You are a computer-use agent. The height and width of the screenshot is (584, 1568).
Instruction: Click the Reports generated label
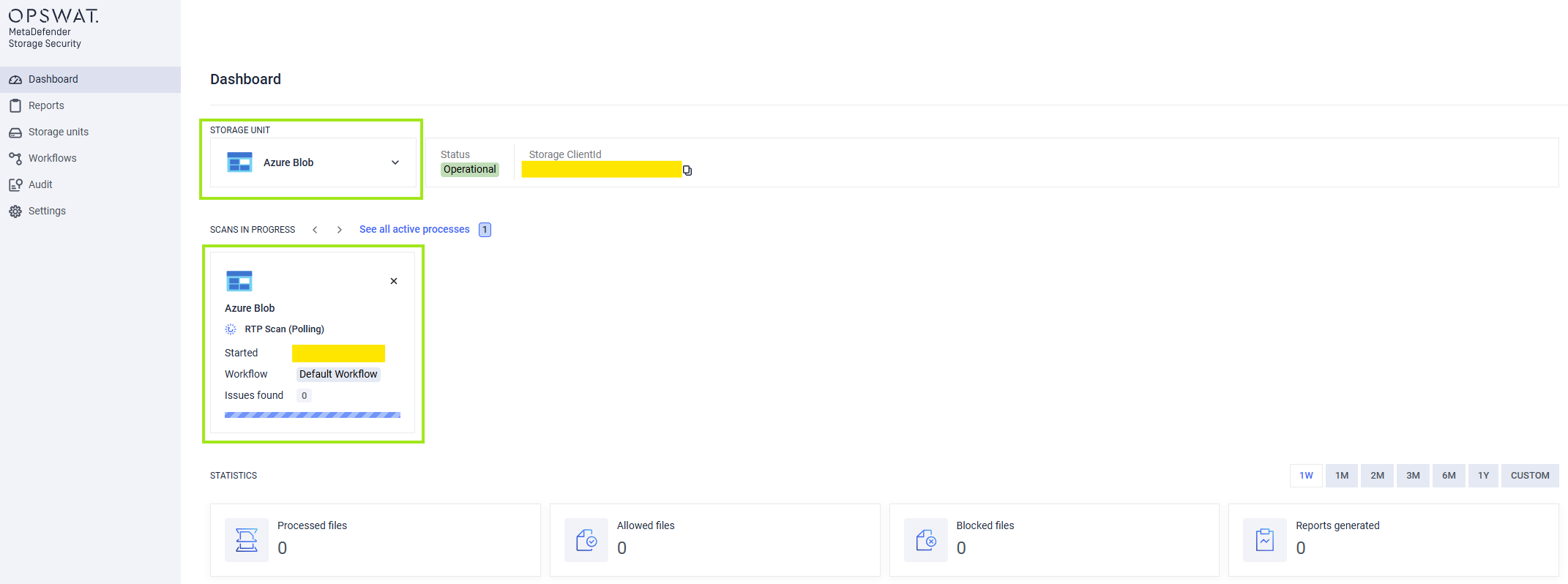(x=1337, y=525)
